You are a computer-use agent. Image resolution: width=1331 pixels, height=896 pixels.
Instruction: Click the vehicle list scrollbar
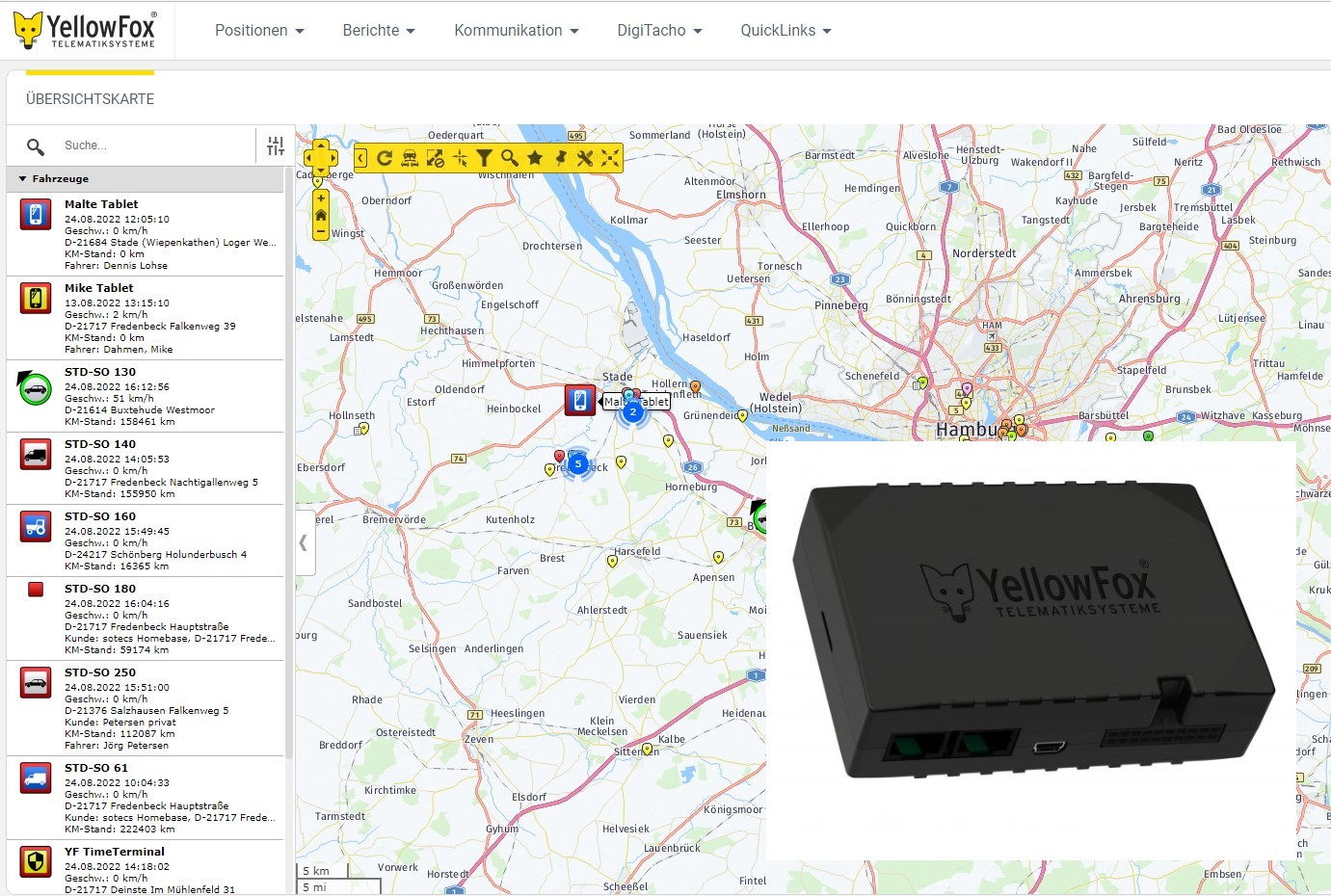tap(288, 462)
